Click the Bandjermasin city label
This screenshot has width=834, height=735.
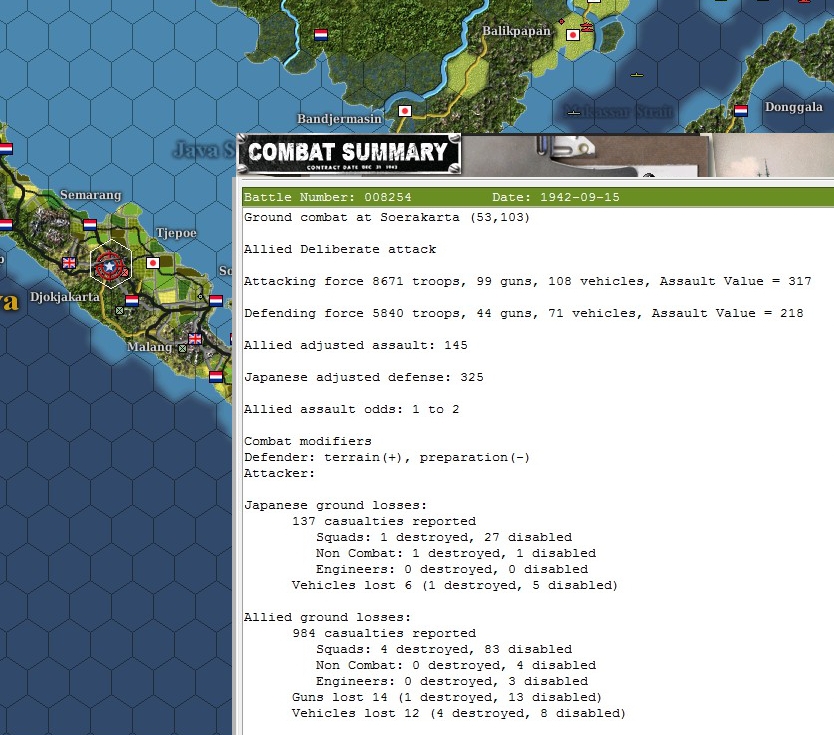(x=339, y=119)
